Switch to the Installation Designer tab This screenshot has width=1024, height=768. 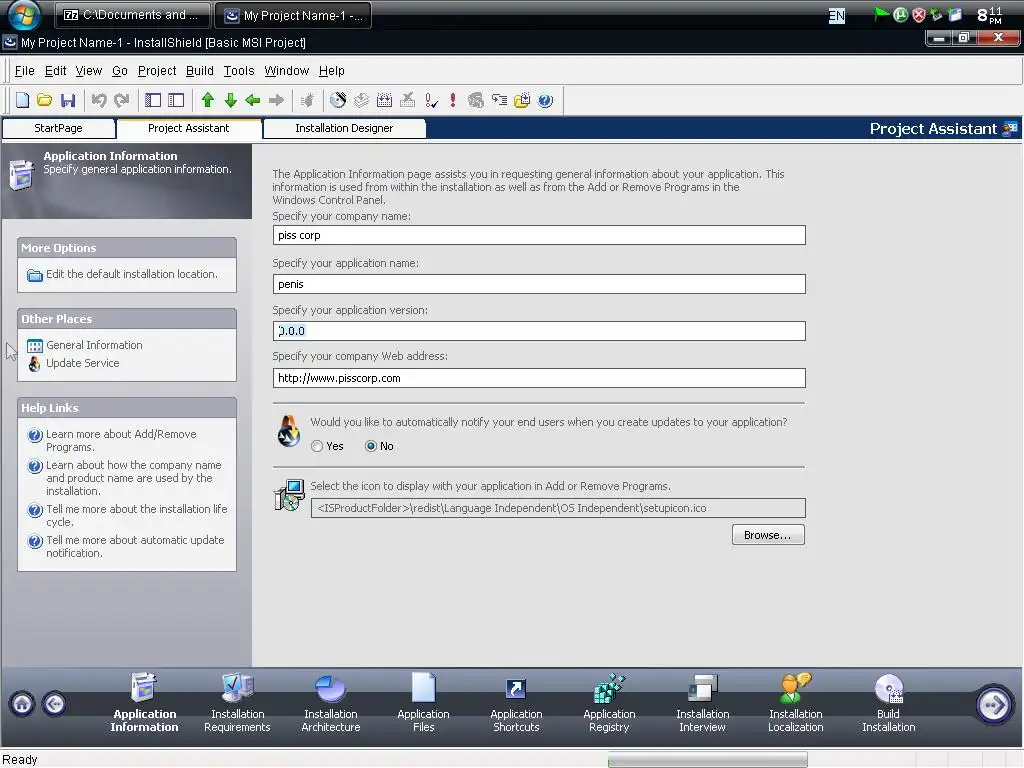click(x=344, y=128)
